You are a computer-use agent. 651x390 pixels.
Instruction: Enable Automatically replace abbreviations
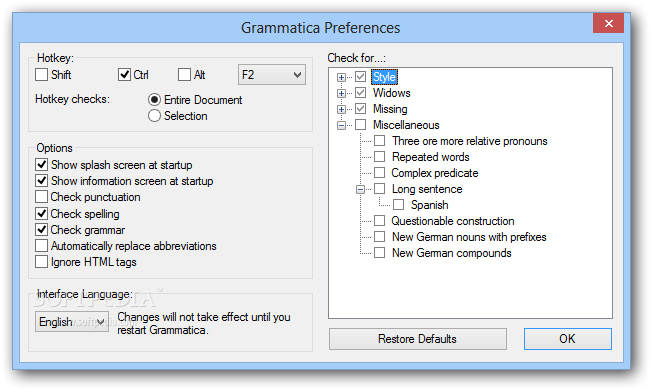42,246
